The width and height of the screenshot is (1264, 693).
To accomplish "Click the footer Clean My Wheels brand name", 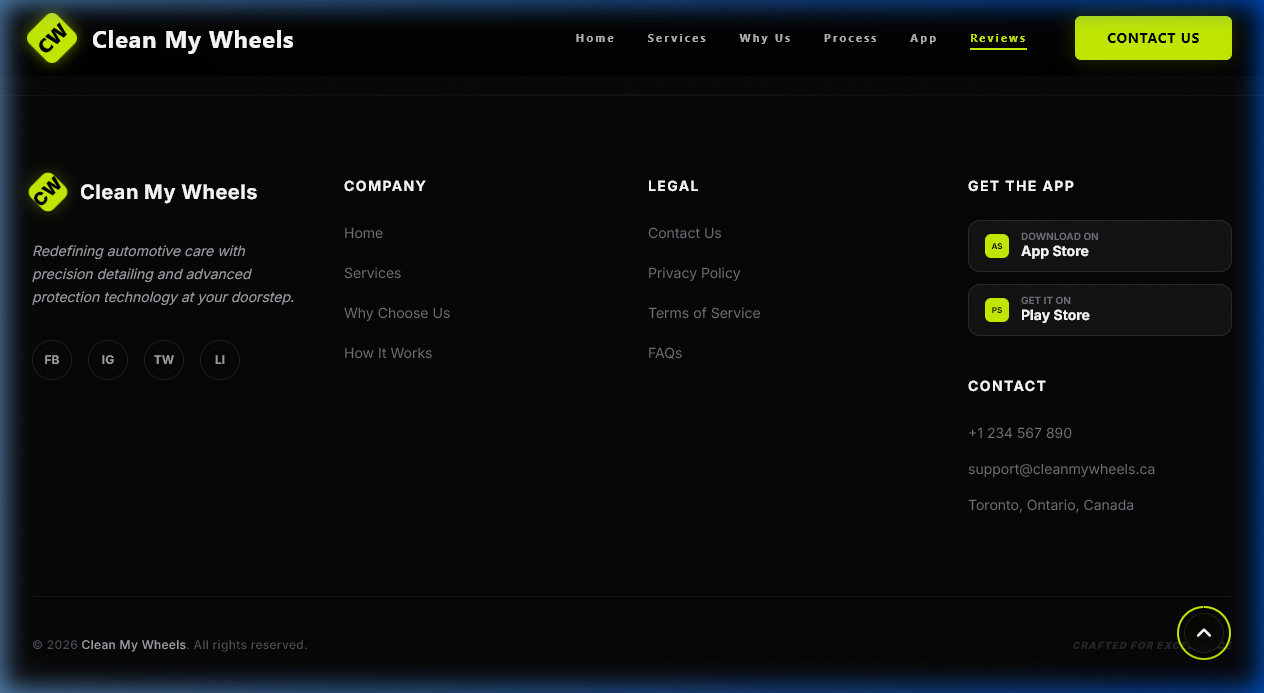I will [169, 192].
